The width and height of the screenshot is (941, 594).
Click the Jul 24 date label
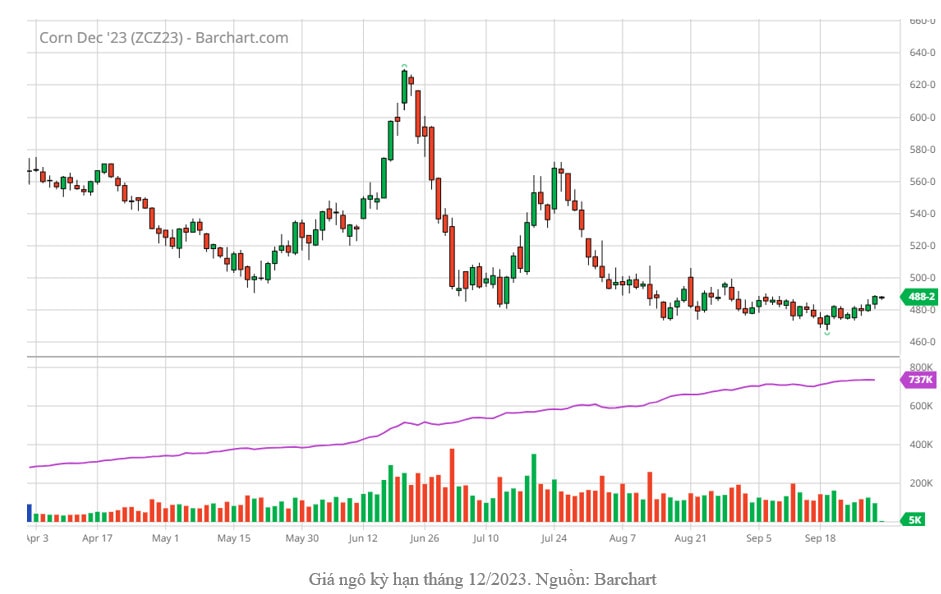pyautogui.click(x=553, y=538)
